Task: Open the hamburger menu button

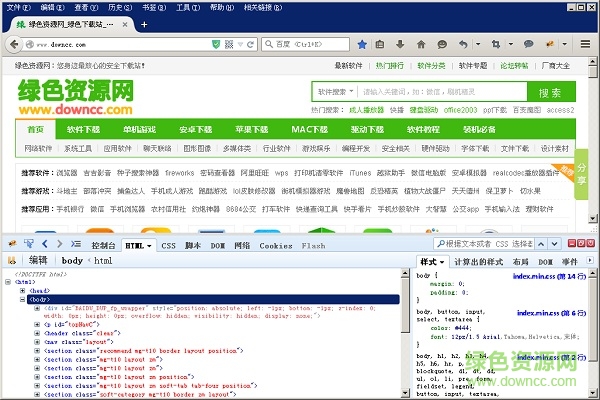Action: 585,44
